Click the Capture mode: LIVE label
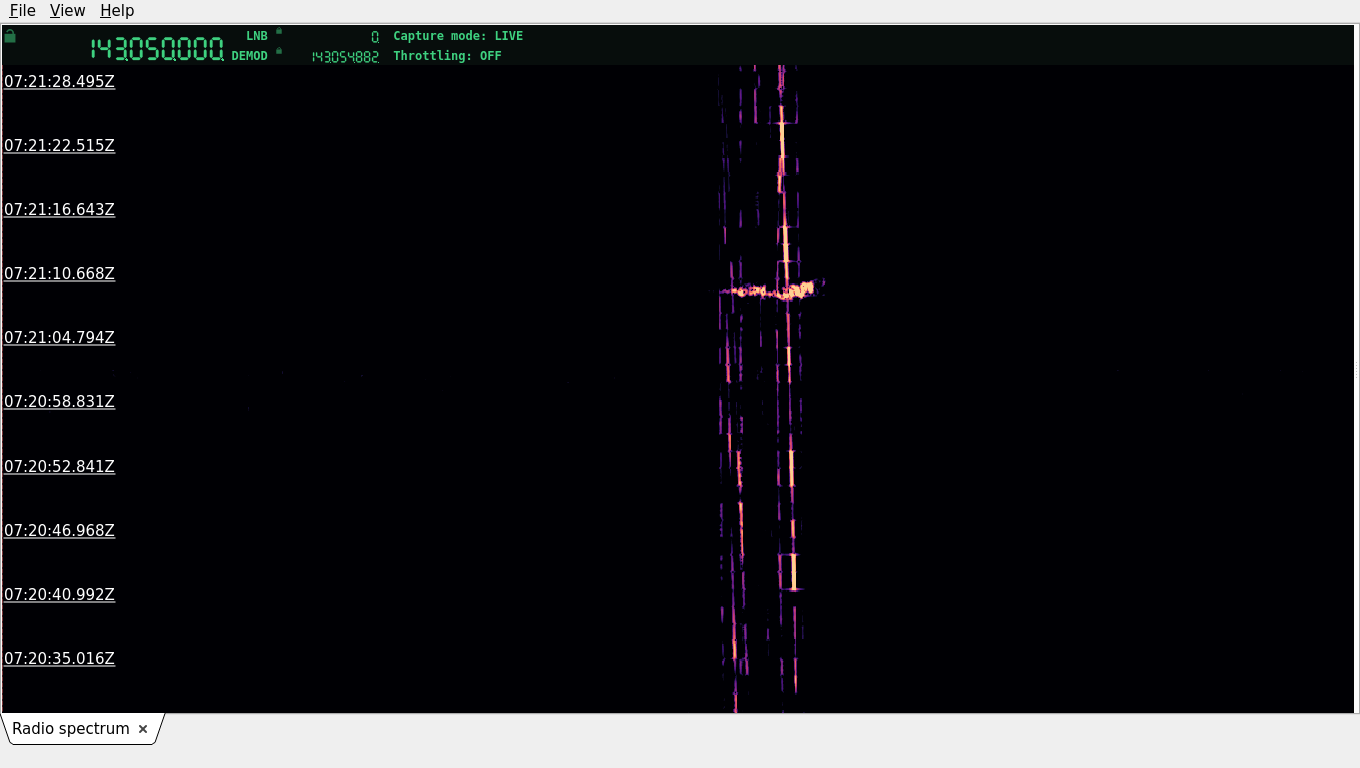The width and height of the screenshot is (1360, 768). coord(458,36)
